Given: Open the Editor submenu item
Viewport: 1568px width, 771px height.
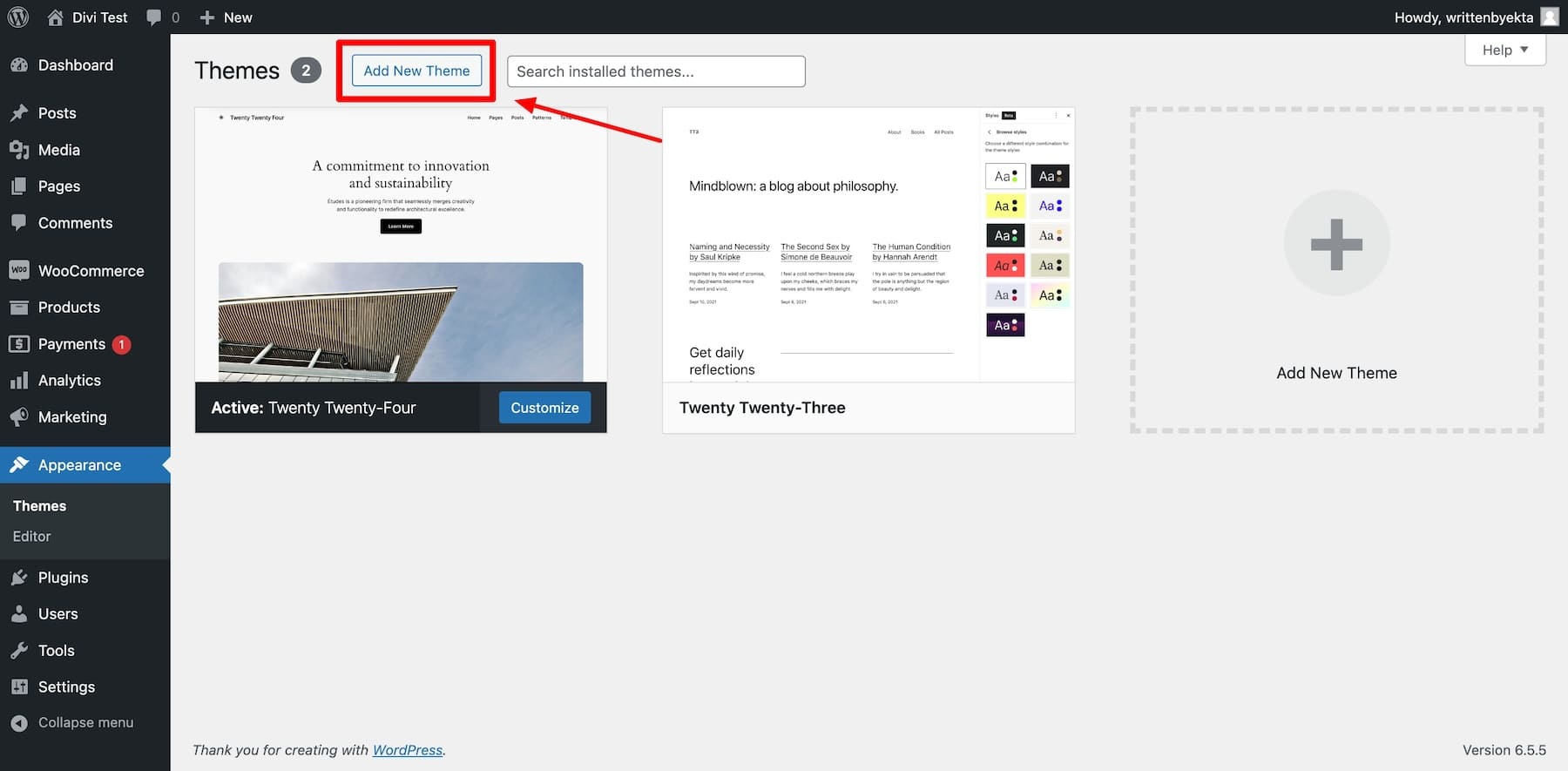Looking at the screenshot, I should (31, 537).
